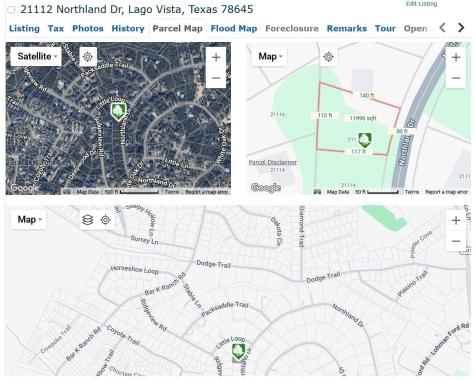The height and width of the screenshot is (380, 475).
Task: Open the Remarks tab
Action: (x=347, y=28)
